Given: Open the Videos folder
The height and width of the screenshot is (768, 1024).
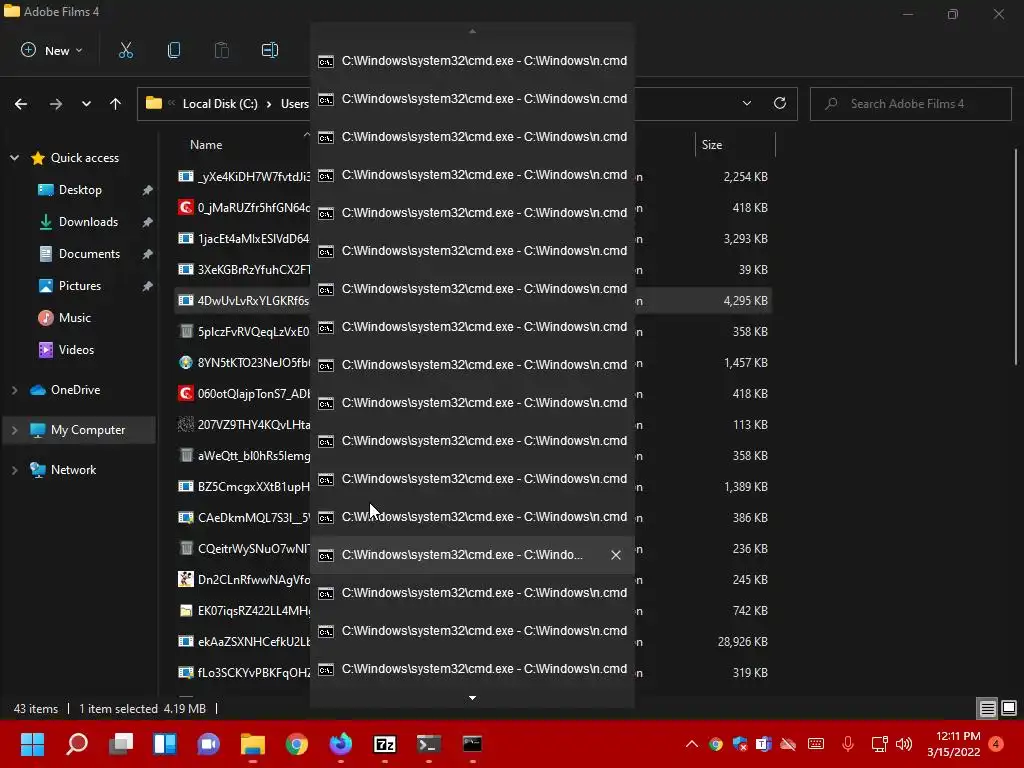Looking at the screenshot, I should [x=76, y=350].
